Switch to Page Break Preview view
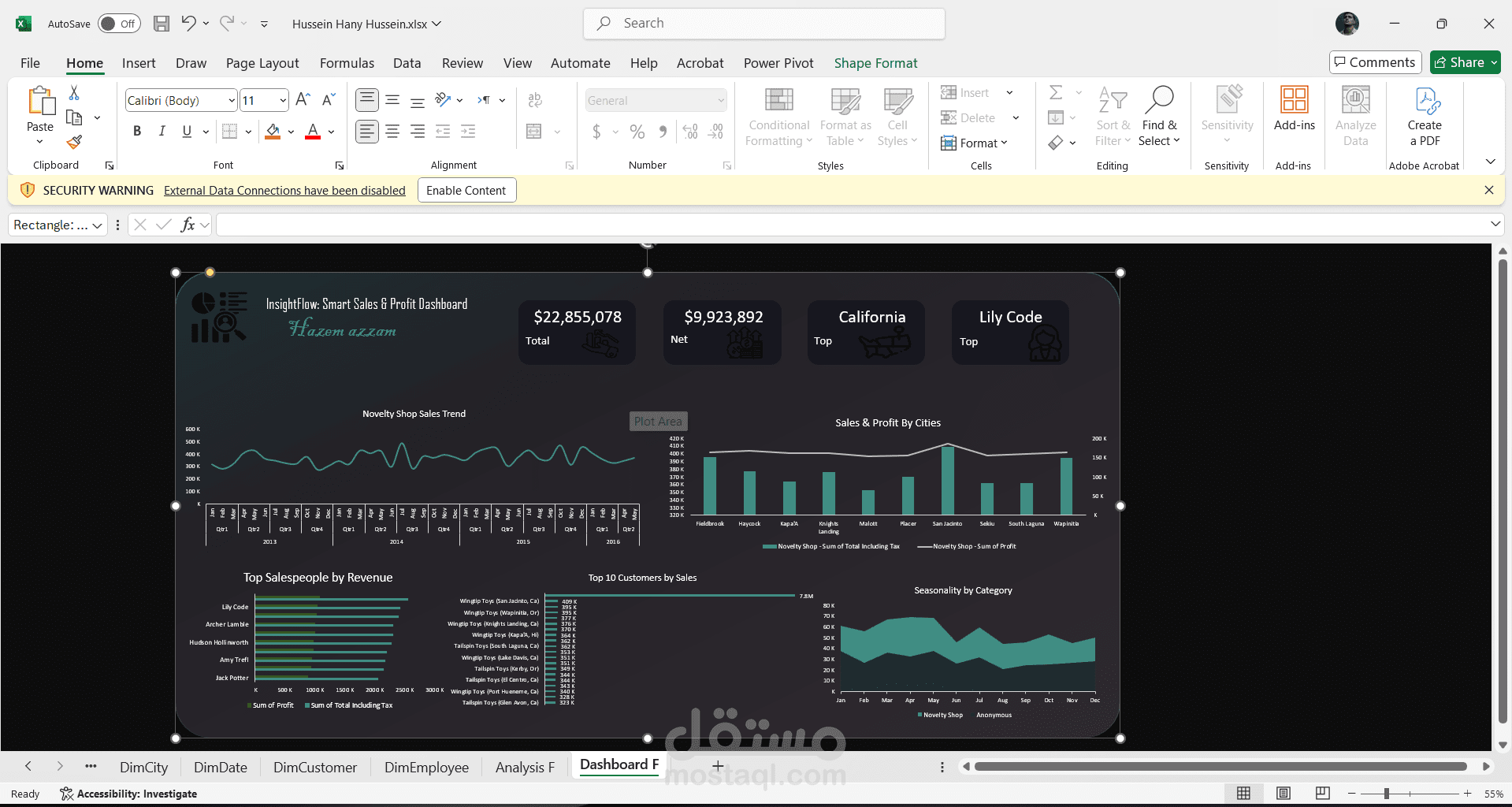The height and width of the screenshot is (807, 1512). pyautogui.click(x=1323, y=793)
